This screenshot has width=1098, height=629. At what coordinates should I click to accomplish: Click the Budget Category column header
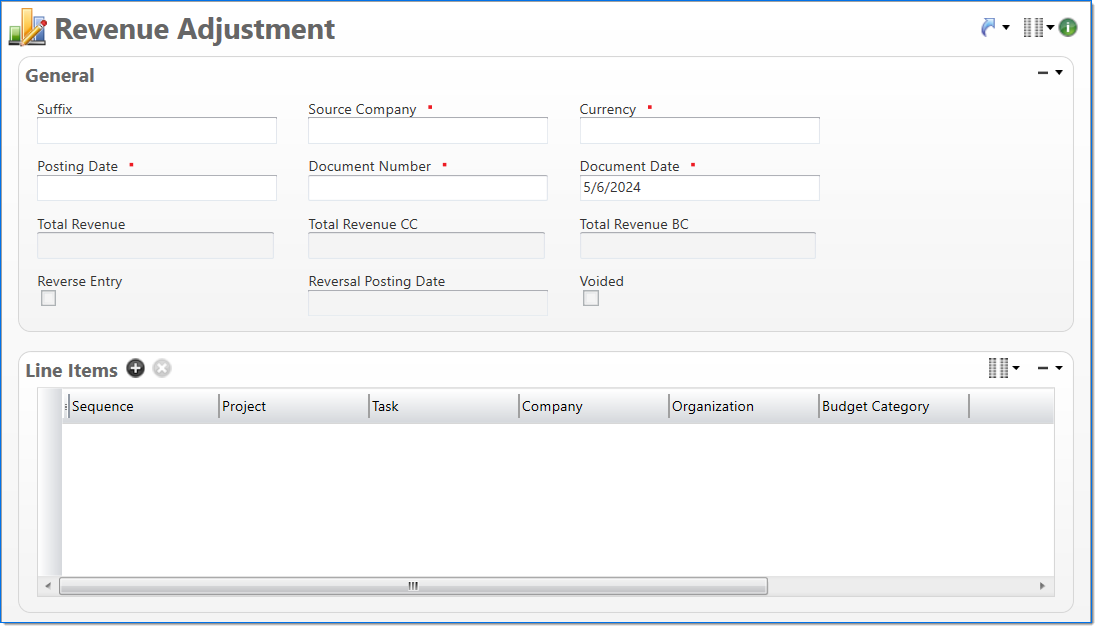(892, 407)
